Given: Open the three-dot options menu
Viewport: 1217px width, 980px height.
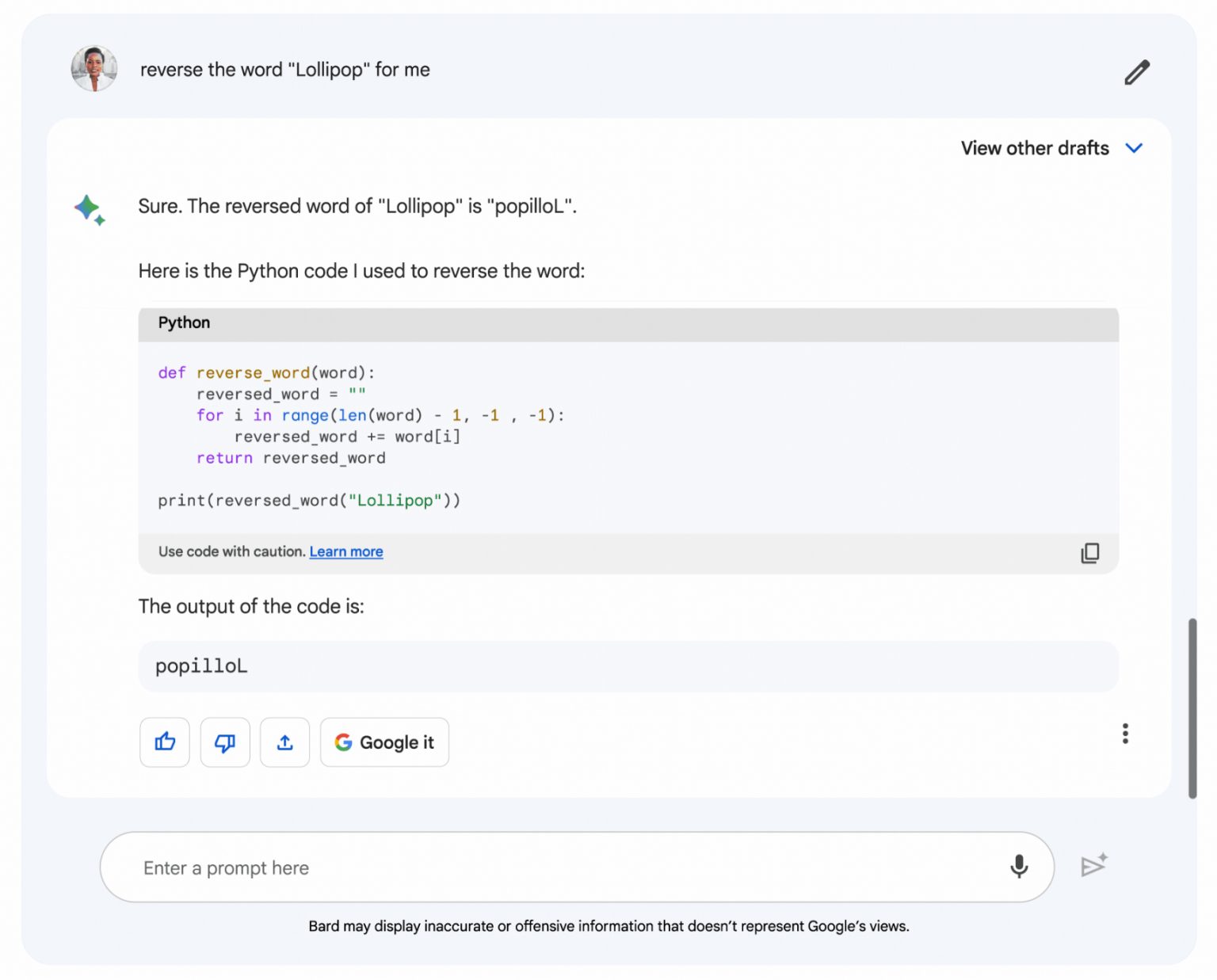Looking at the screenshot, I should click(1125, 734).
